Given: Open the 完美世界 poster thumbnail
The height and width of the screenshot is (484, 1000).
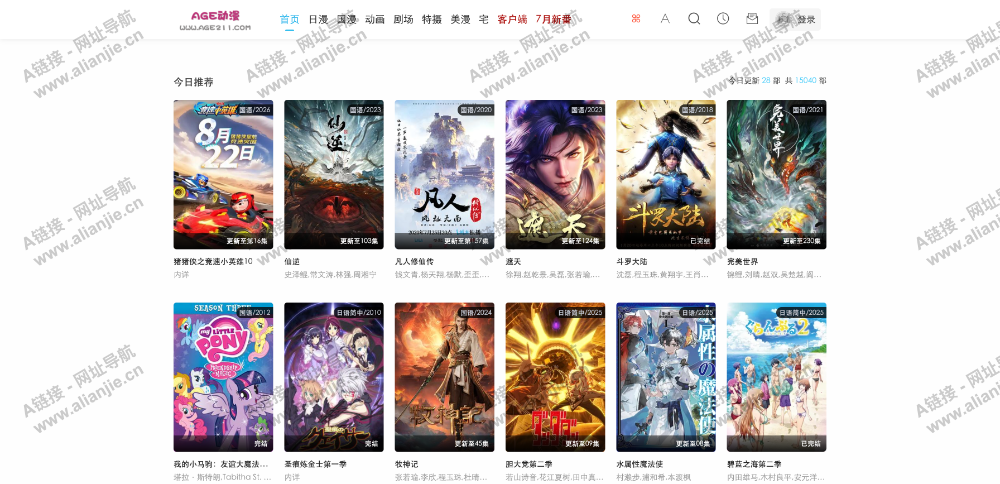Looking at the screenshot, I should (x=777, y=174).
